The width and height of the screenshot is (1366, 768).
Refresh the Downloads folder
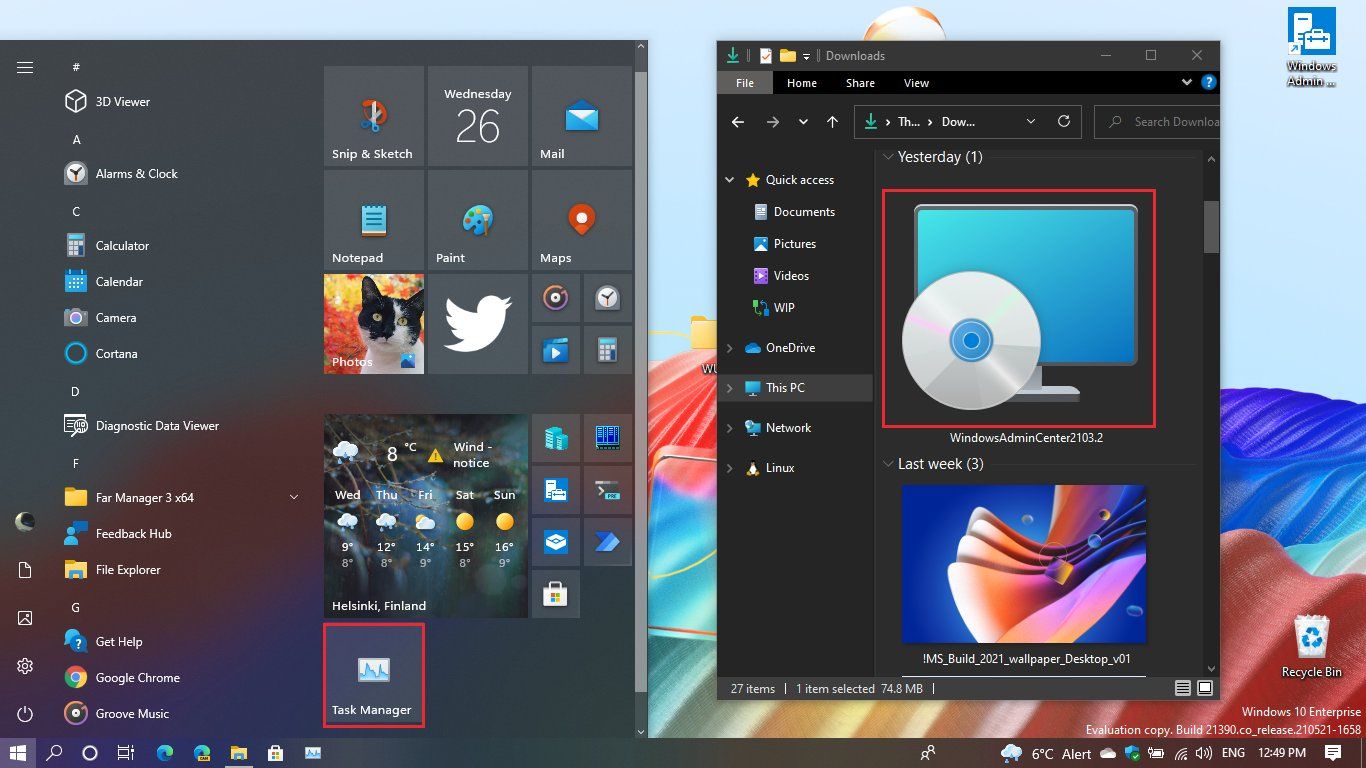(1064, 122)
